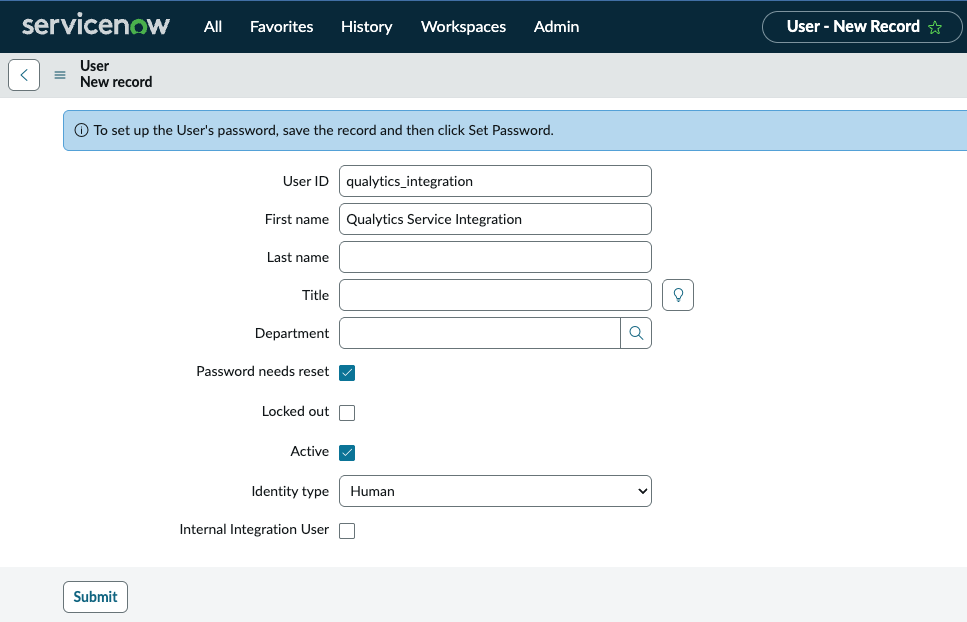Click the Last name input field
Viewport: 967px width, 622px height.
[495, 257]
